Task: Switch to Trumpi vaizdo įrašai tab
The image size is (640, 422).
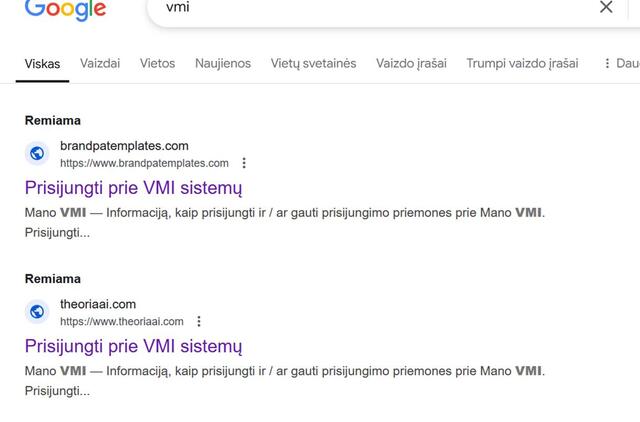Action: [x=522, y=63]
